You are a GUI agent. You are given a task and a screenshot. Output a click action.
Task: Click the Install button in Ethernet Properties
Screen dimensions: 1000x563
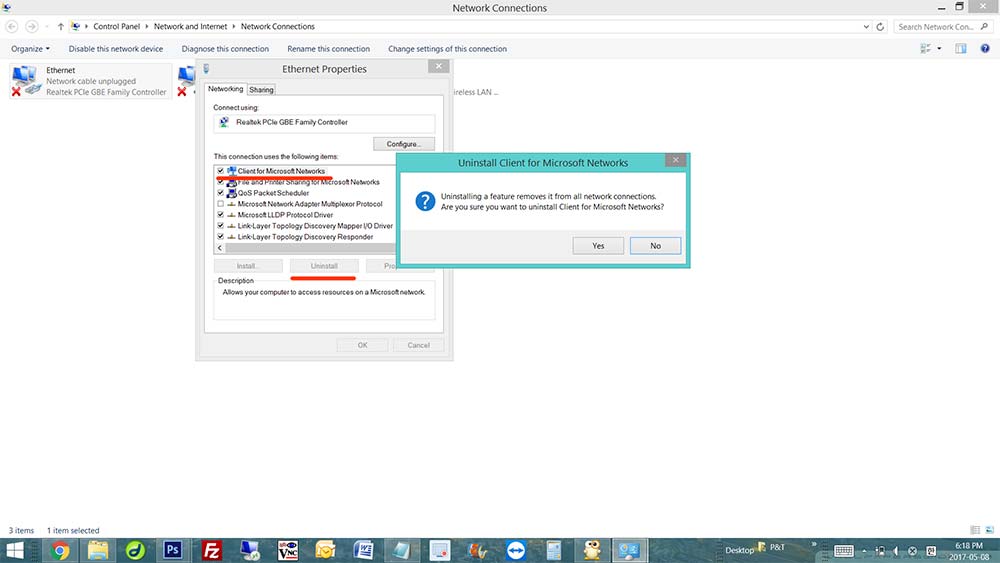(248, 266)
